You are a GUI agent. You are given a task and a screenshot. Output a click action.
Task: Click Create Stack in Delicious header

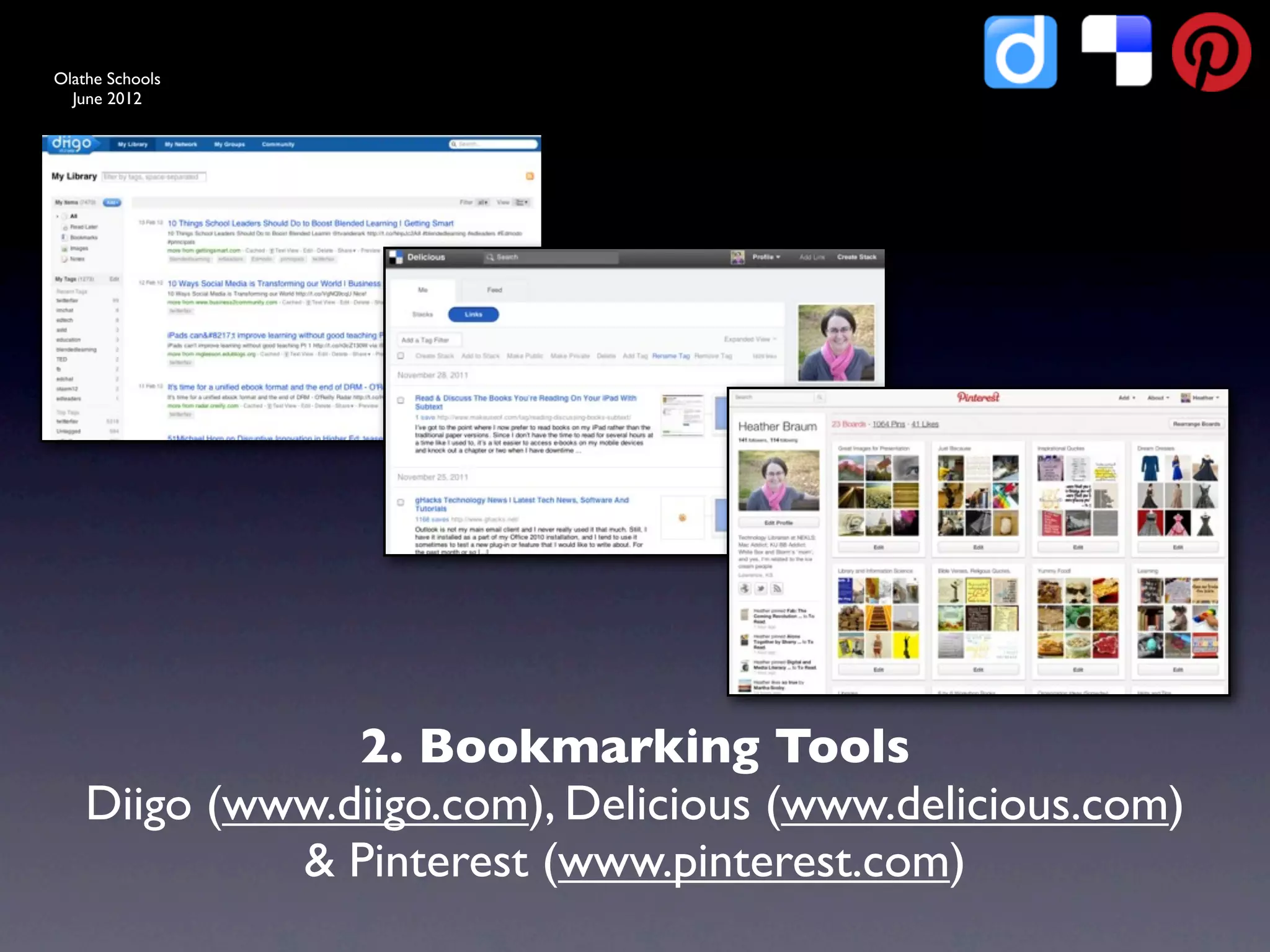(856, 257)
